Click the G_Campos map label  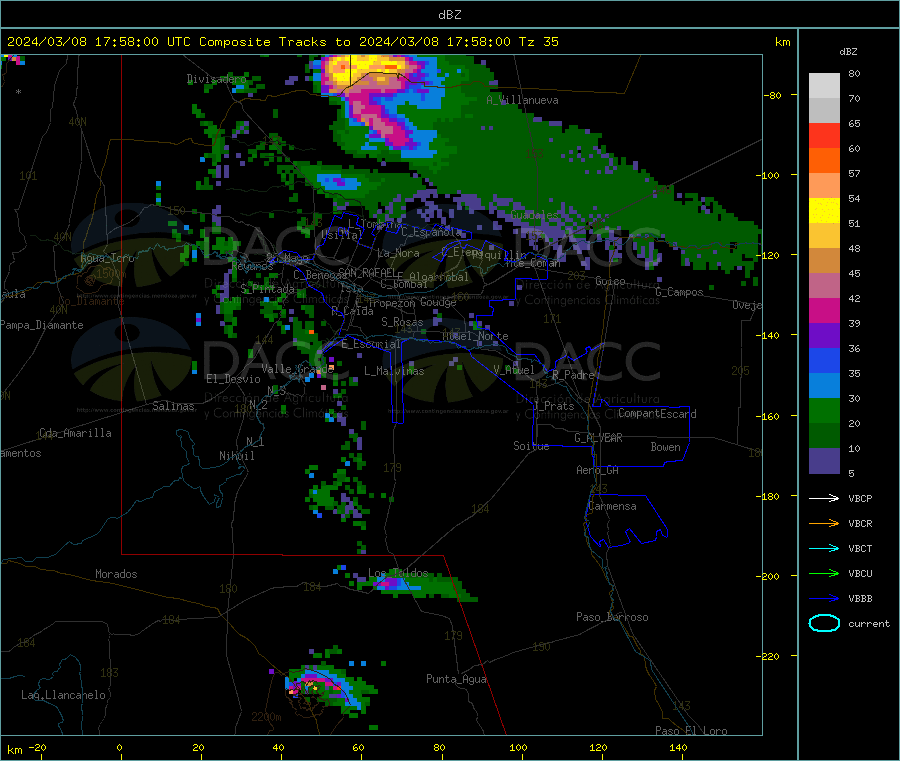tap(679, 292)
